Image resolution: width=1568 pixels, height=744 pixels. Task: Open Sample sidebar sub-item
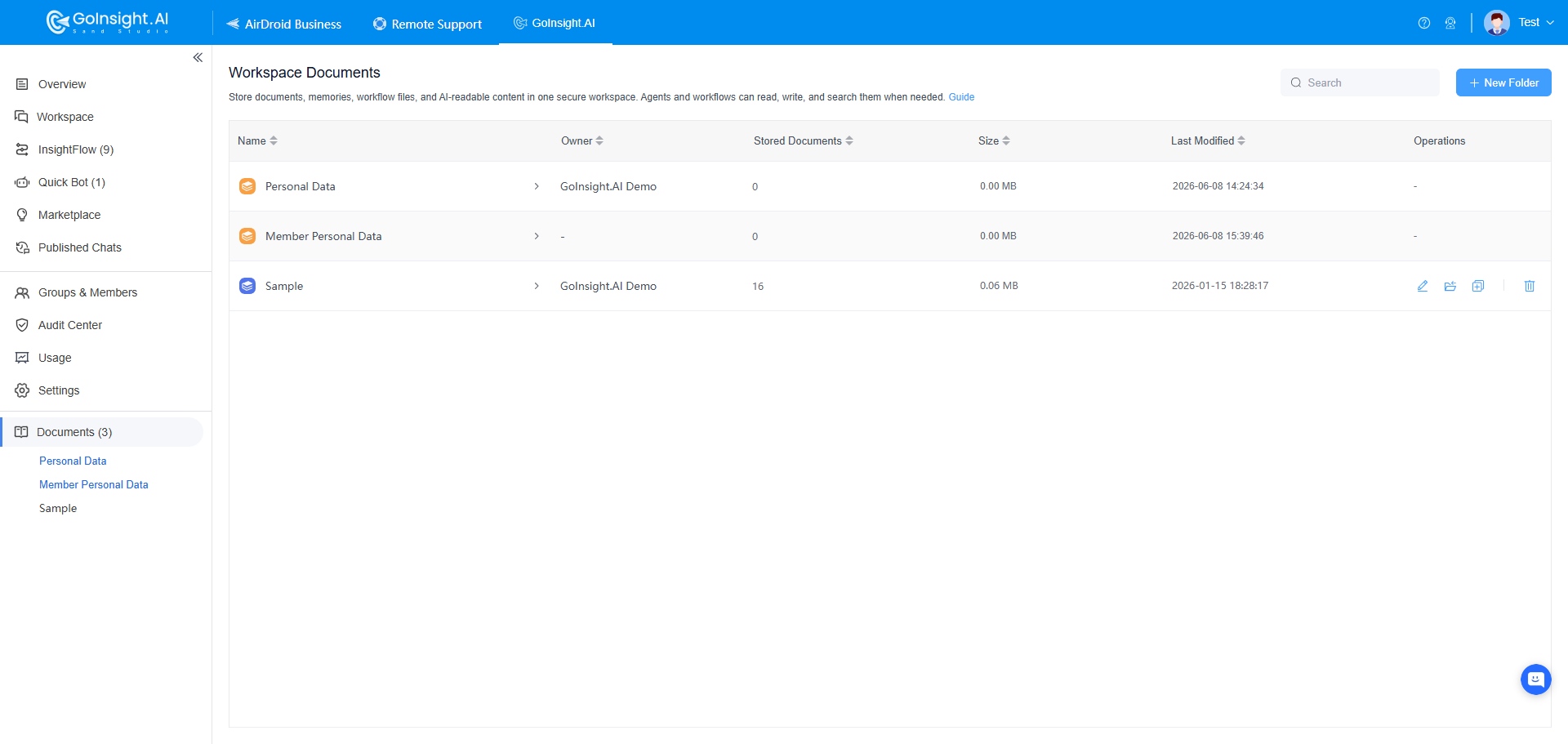(58, 508)
